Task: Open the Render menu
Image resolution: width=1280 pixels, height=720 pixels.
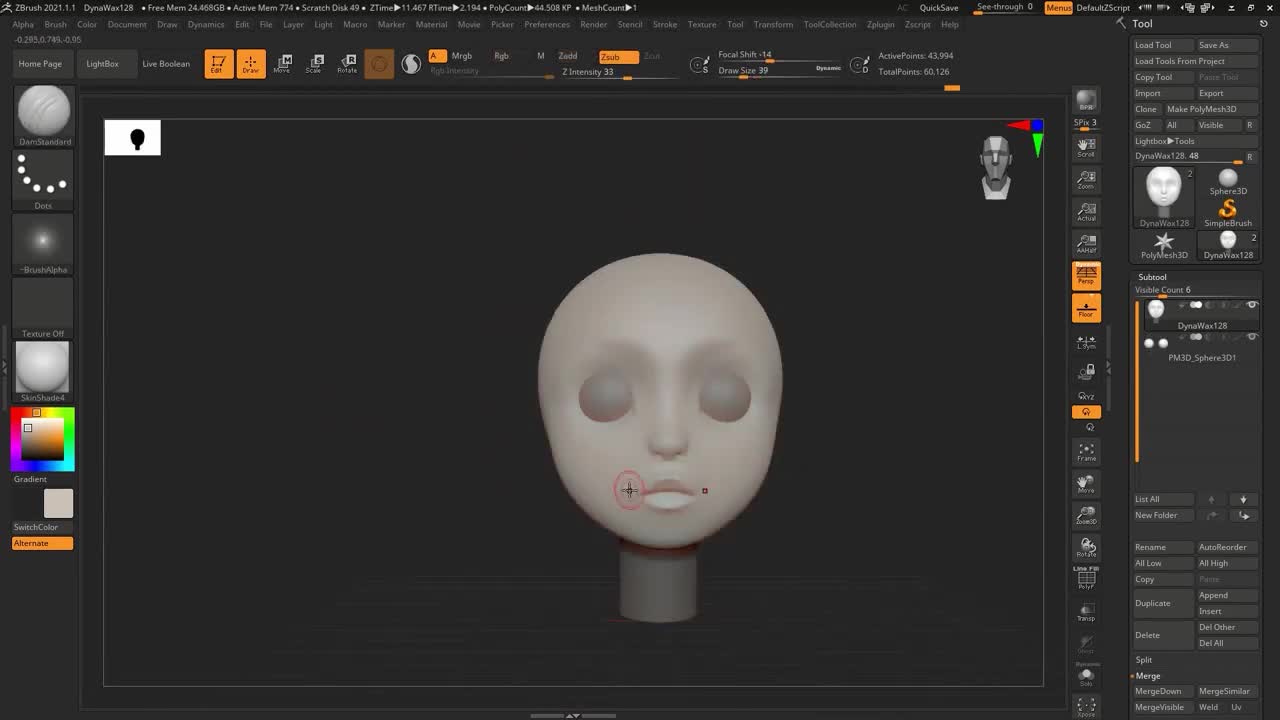Action: (594, 24)
